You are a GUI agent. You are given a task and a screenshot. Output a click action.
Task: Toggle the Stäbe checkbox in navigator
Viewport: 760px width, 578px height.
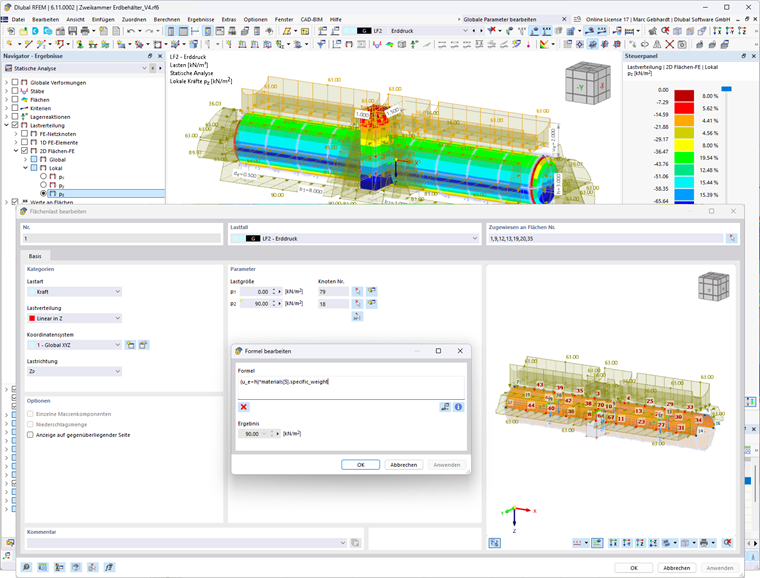point(15,91)
